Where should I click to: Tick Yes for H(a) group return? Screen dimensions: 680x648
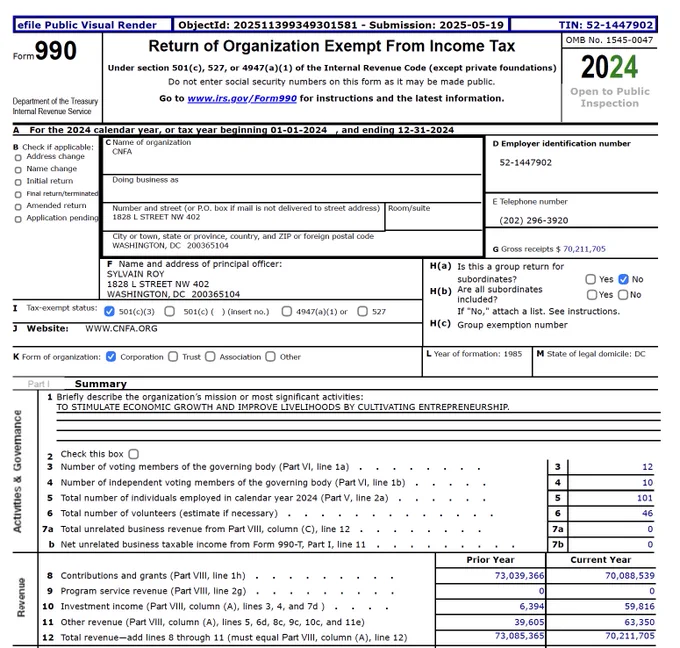(591, 279)
